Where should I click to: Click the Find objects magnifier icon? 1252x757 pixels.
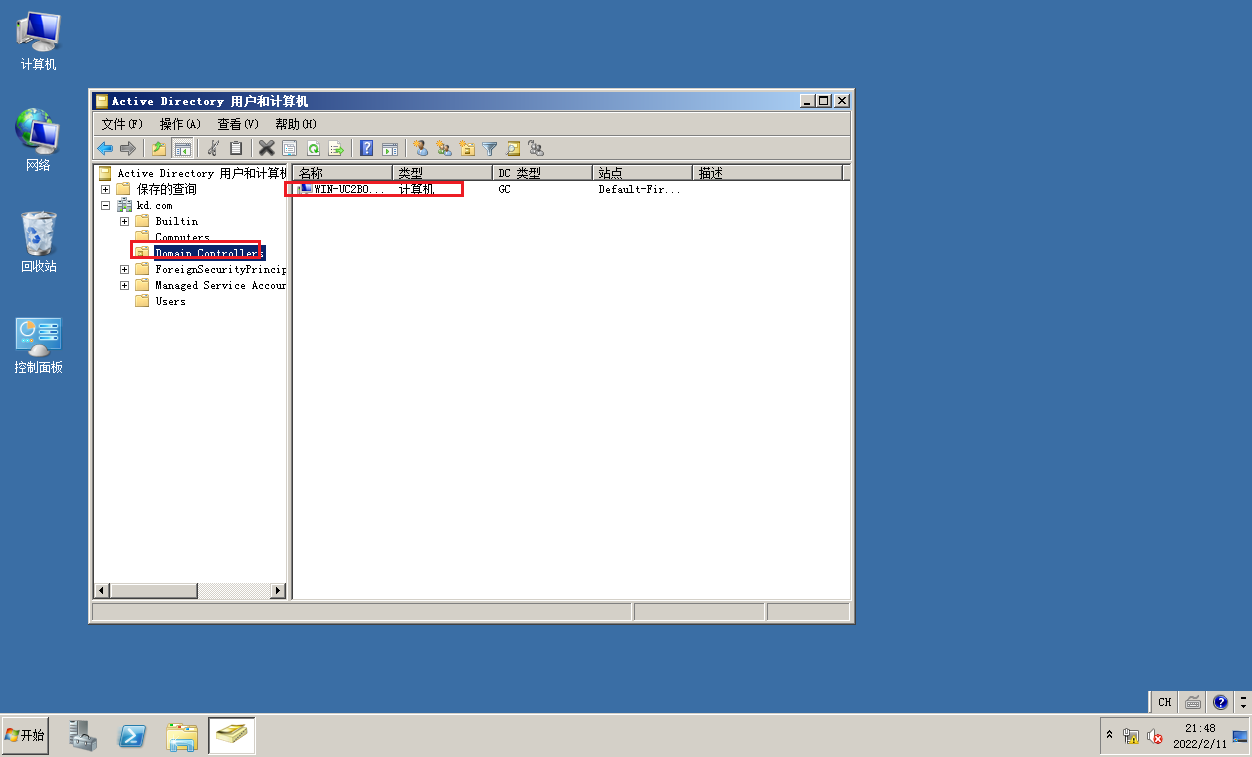(x=513, y=148)
